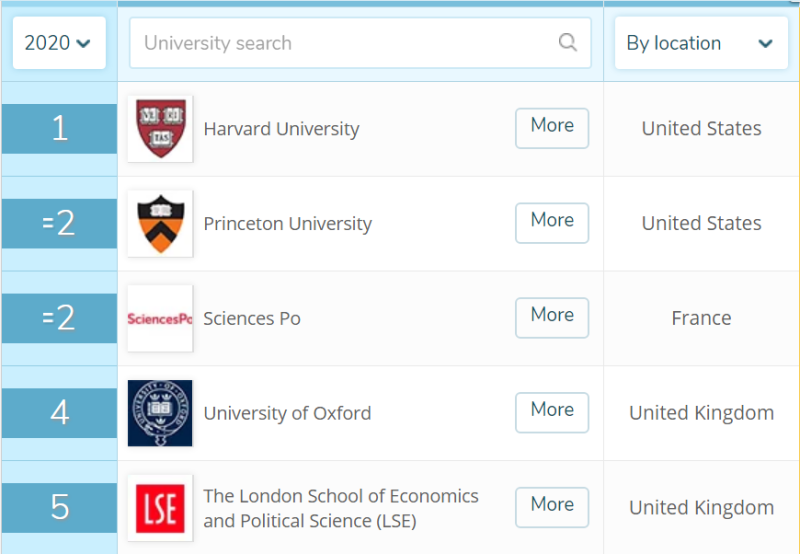The image size is (800, 554).
Task: Click the University of Oxford crest logo
Action: pos(160,413)
